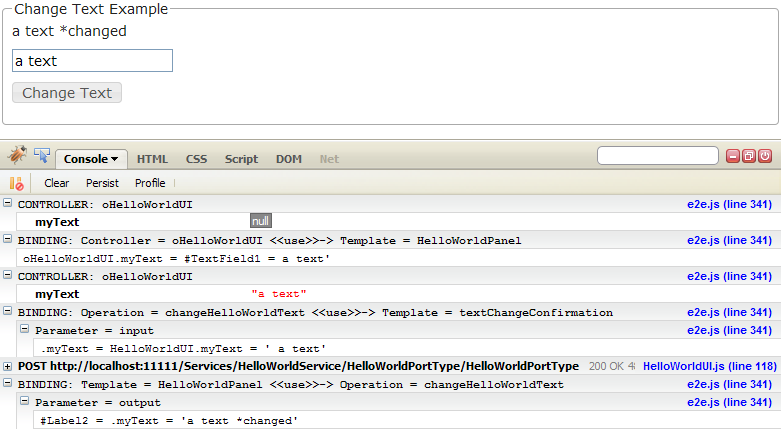Focus the 'a text' input field
Screen dimensions: 781x444
coord(92,61)
